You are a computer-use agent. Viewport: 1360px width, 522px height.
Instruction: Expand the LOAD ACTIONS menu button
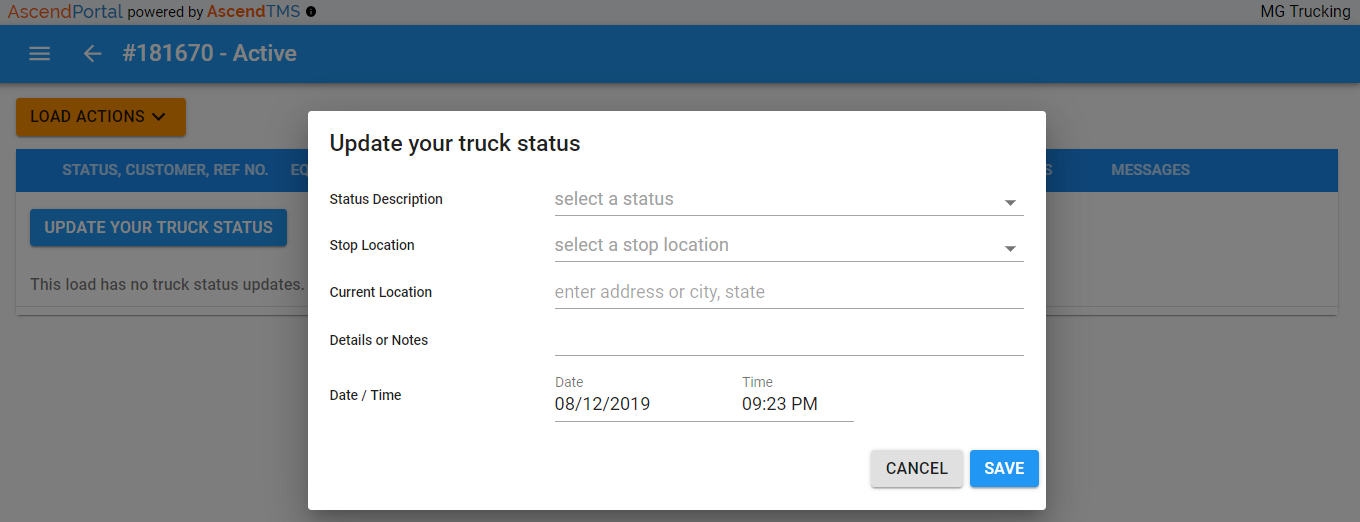coord(101,117)
